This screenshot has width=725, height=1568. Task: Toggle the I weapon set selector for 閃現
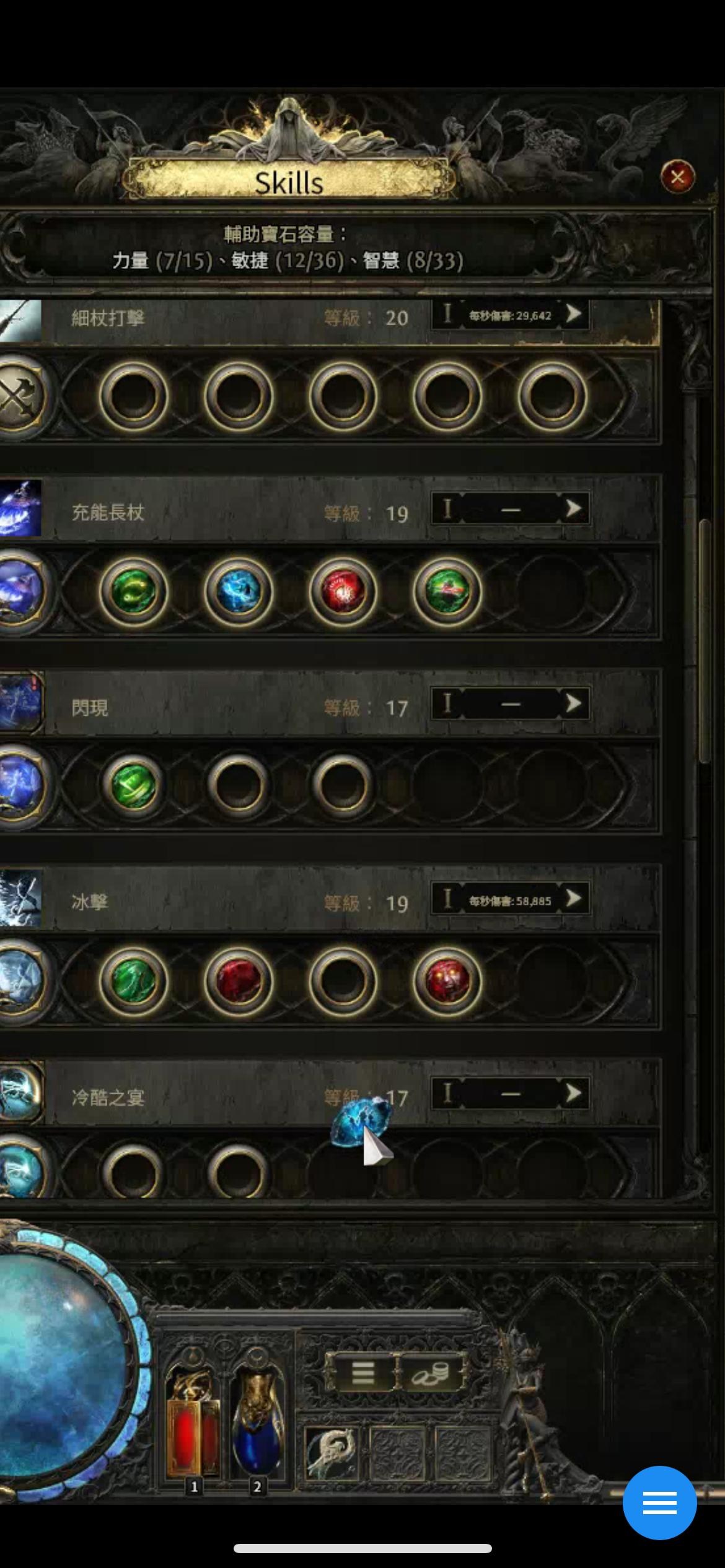pyautogui.click(x=447, y=704)
